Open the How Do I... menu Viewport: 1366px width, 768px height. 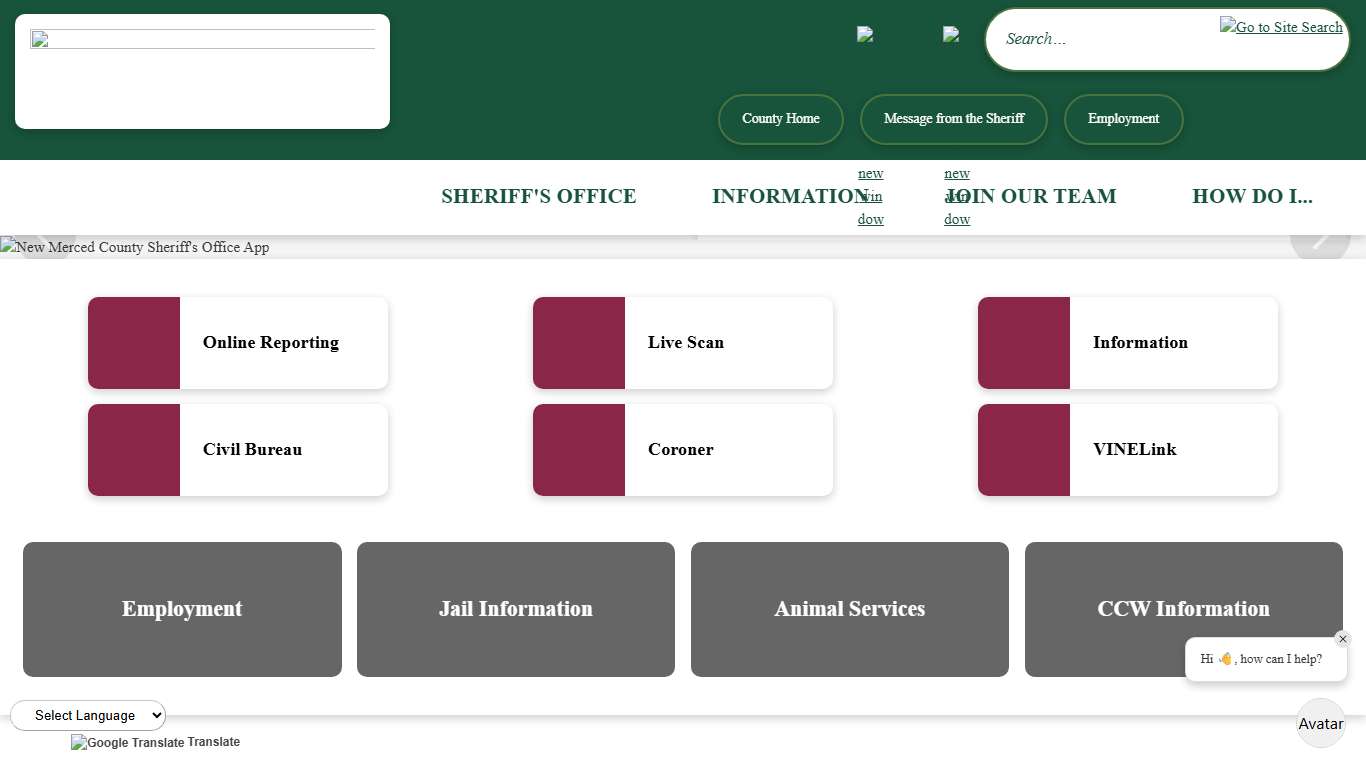point(1252,196)
